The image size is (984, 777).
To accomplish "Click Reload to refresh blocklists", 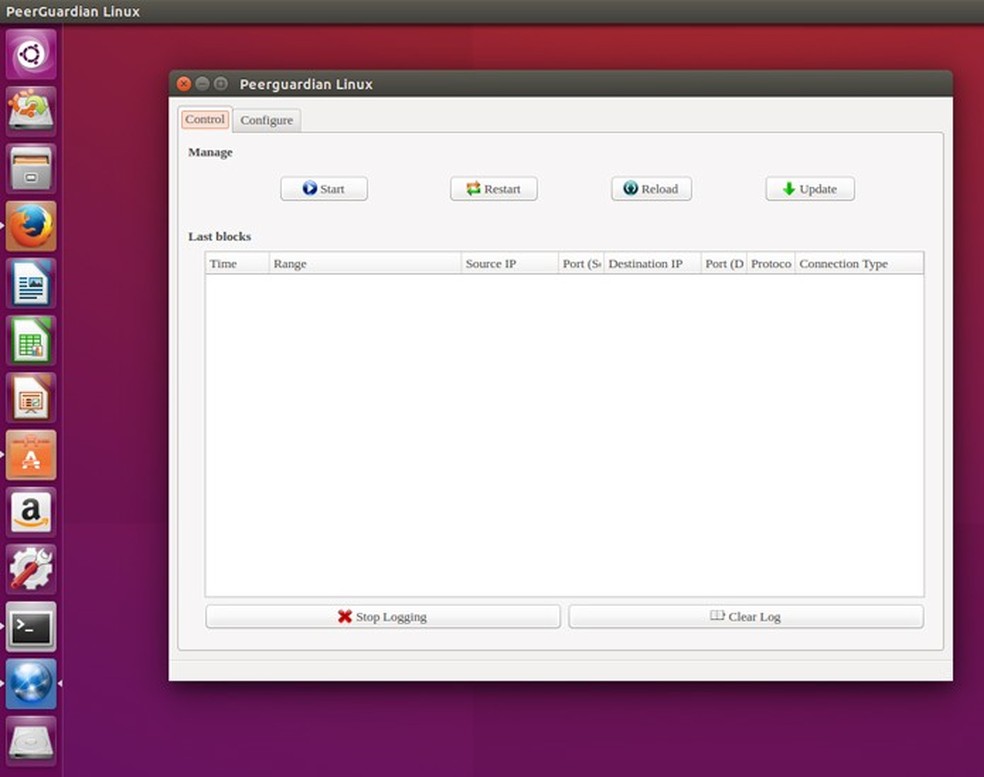I will click(651, 189).
